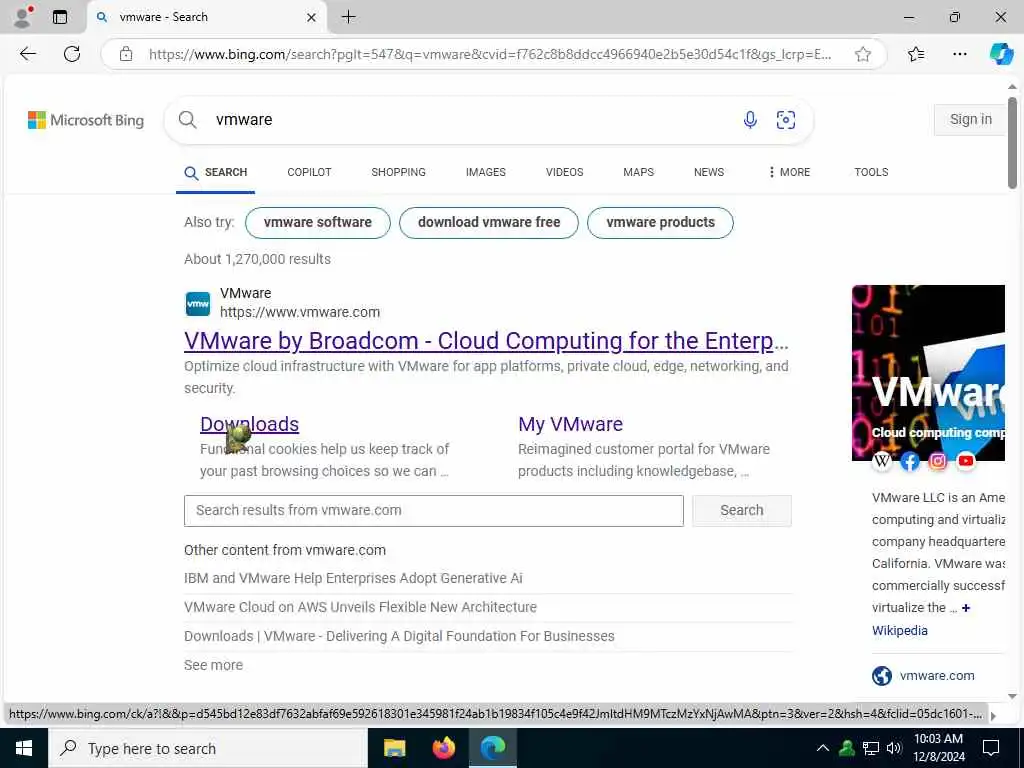Open Windows Start menu
Image resolution: width=1024 pixels, height=768 pixels.
(x=24, y=748)
